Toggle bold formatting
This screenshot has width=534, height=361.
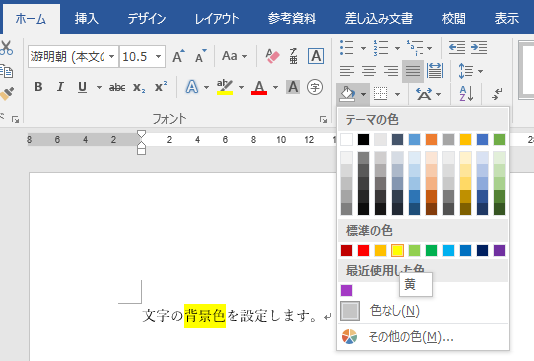(x=38, y=87)
